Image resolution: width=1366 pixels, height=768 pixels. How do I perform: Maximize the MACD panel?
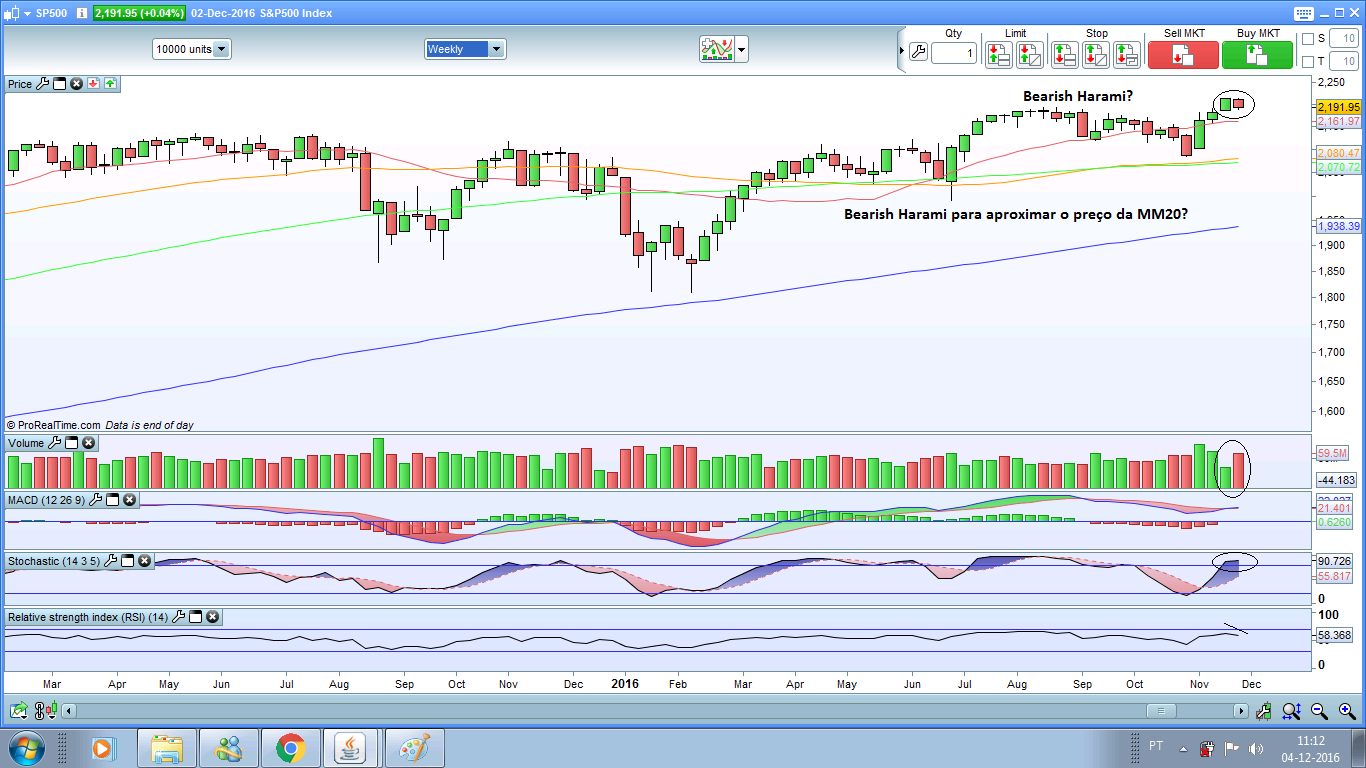[113, 500]
